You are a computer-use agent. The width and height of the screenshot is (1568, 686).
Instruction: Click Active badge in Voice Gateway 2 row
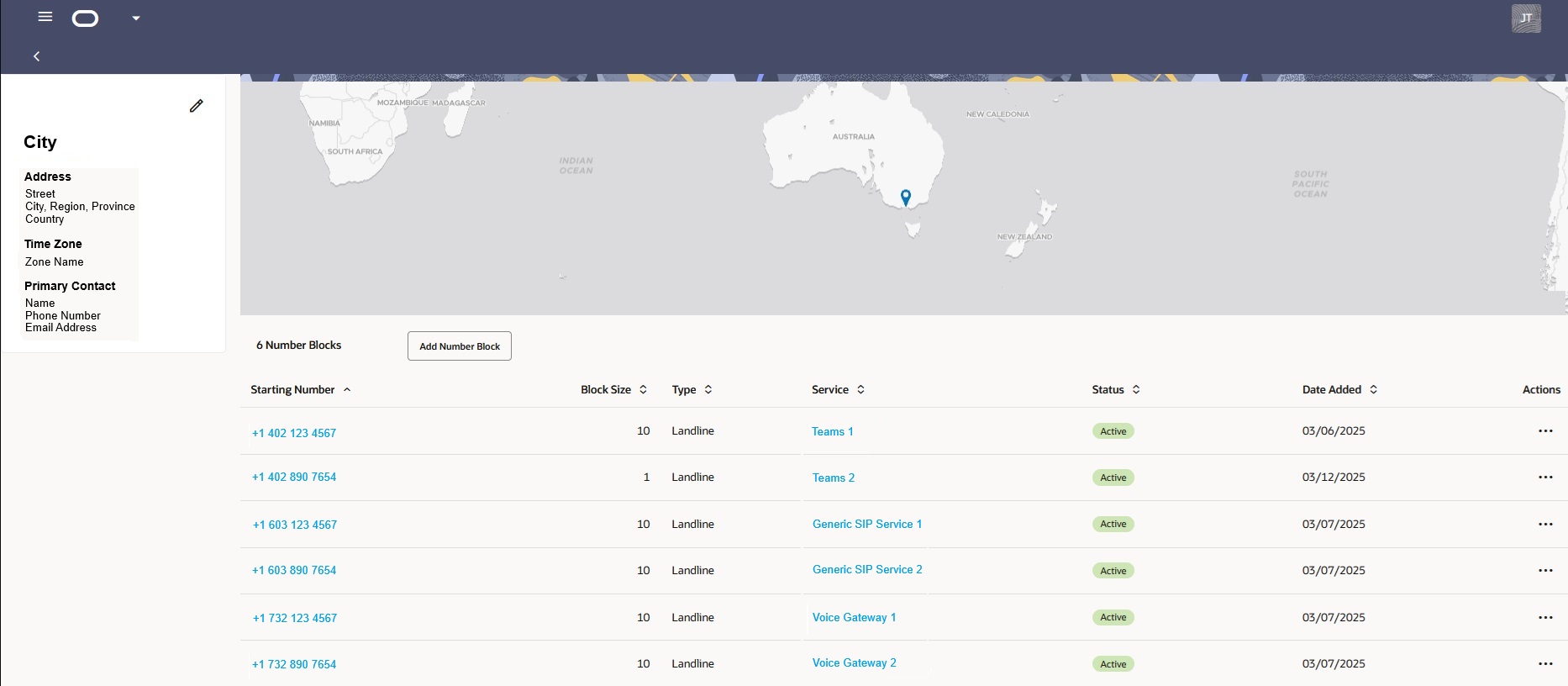(1113, 664)
